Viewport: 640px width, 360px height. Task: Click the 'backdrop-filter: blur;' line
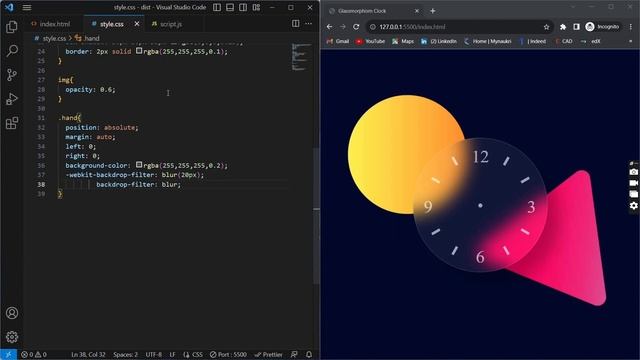[138, 184]
